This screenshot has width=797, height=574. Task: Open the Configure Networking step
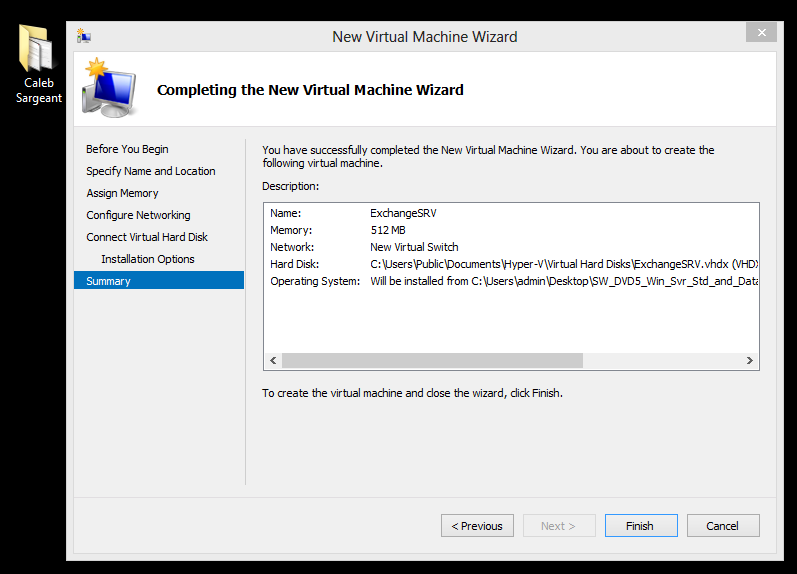pos(138,215)
